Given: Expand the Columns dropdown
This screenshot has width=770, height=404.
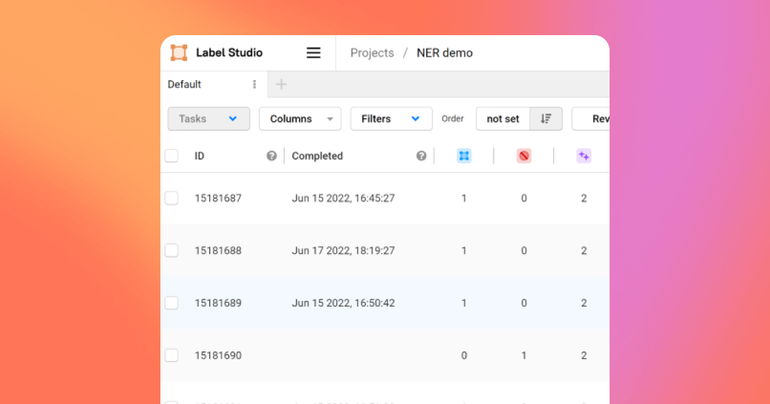Looking at the screenshot, I should click(x=300, y=119).
